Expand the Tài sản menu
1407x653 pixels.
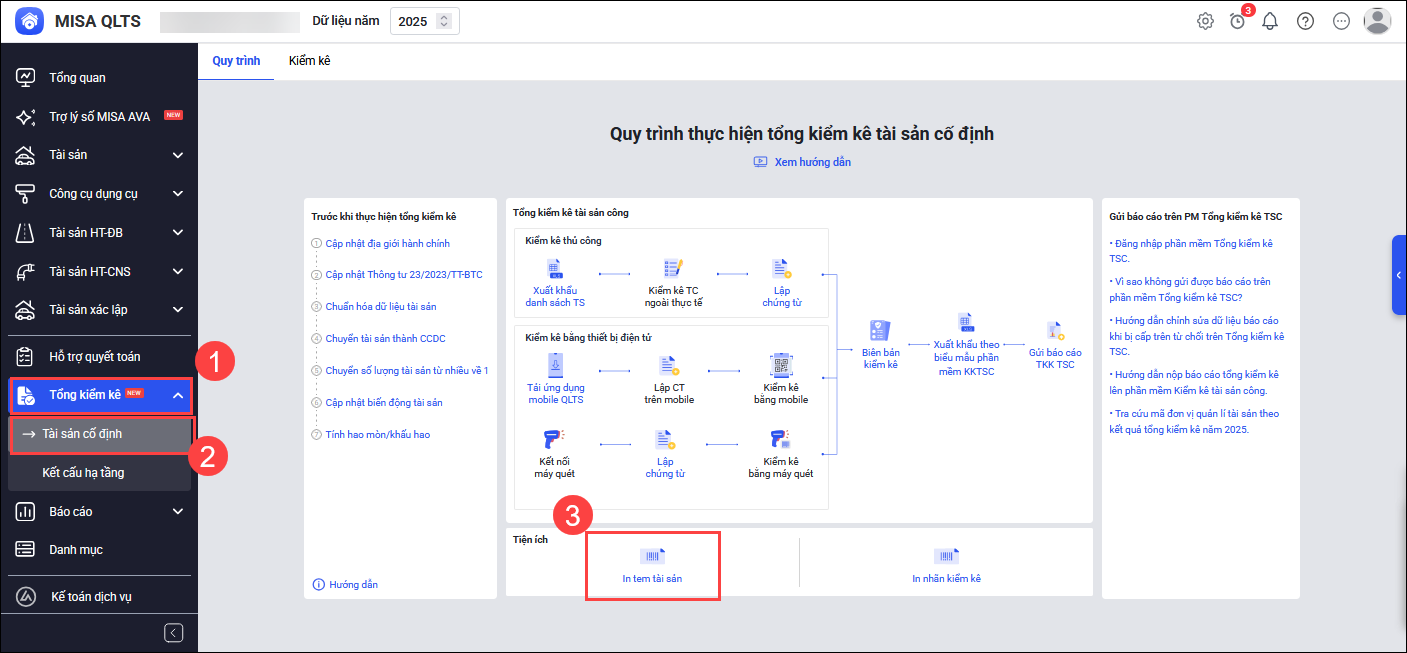(x=178, y=155)
